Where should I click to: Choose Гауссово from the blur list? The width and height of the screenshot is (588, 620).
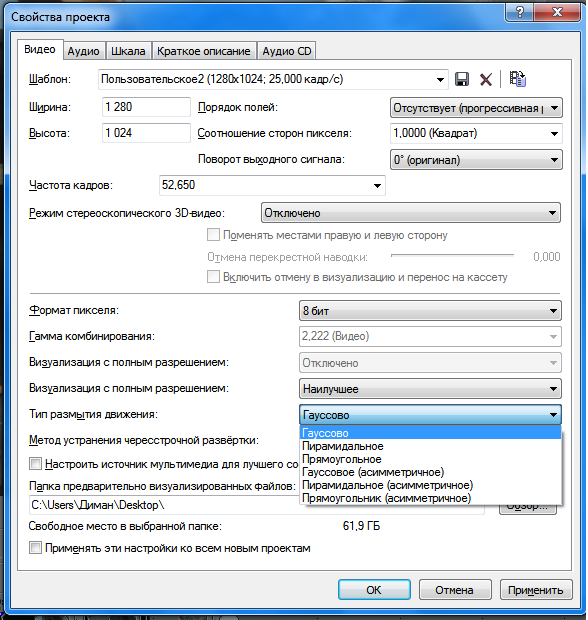[430, 433]
